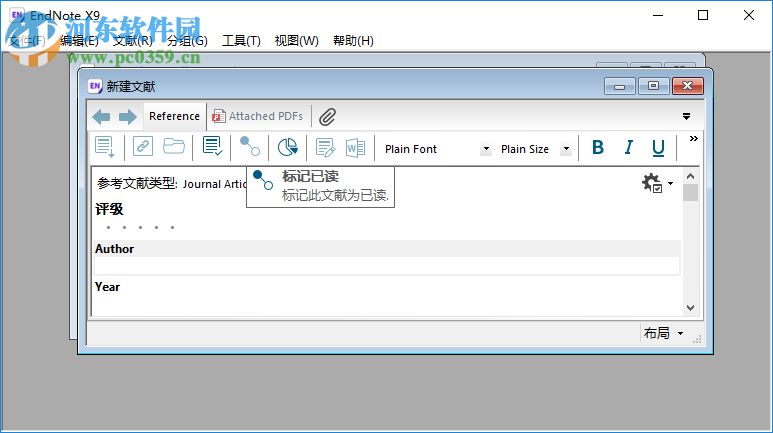Click the Year field label
773x433 pixels.
click(107, 287)
